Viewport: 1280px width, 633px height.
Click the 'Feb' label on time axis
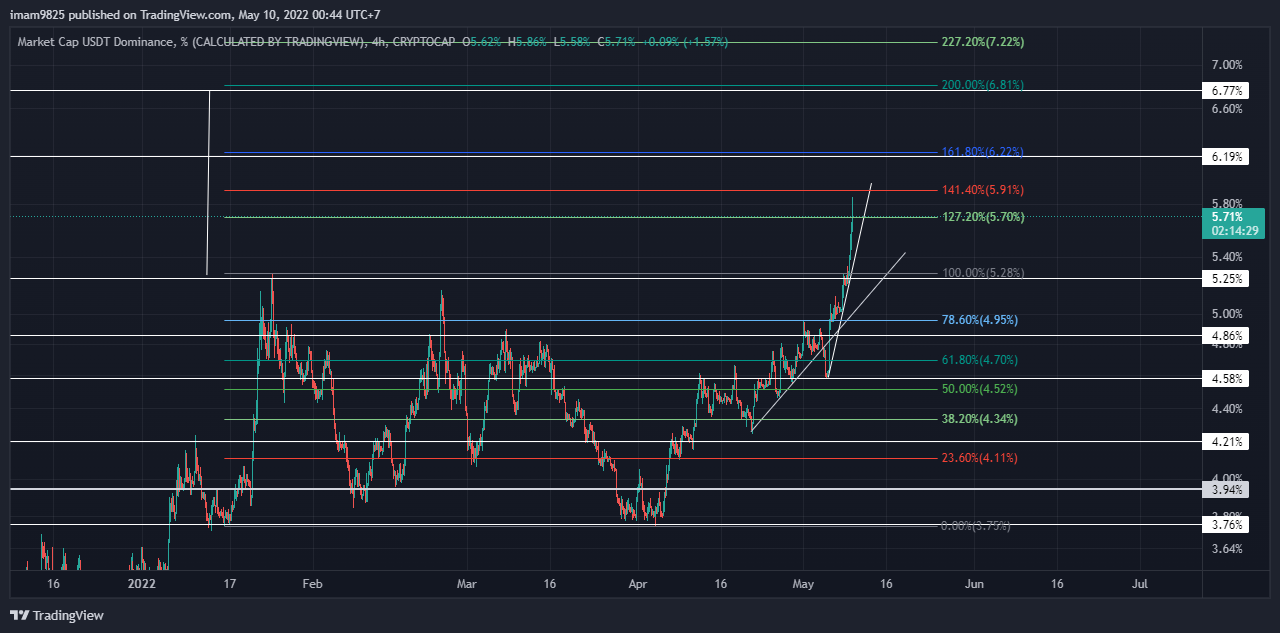[312, 583]
